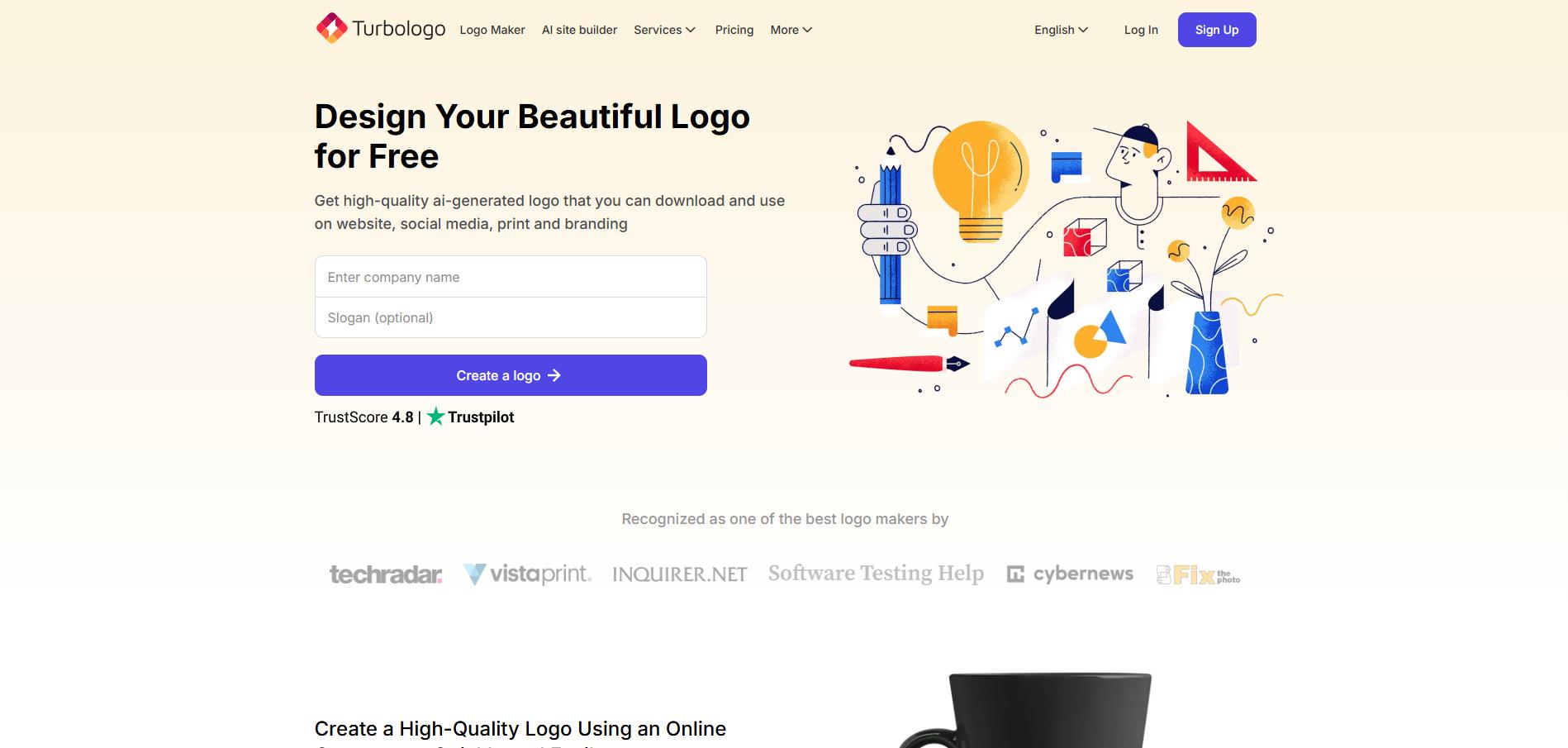Click the vistaprint logo
Image resolution: width=1568 pixels, height=748 pixels.
coord(527,574)
